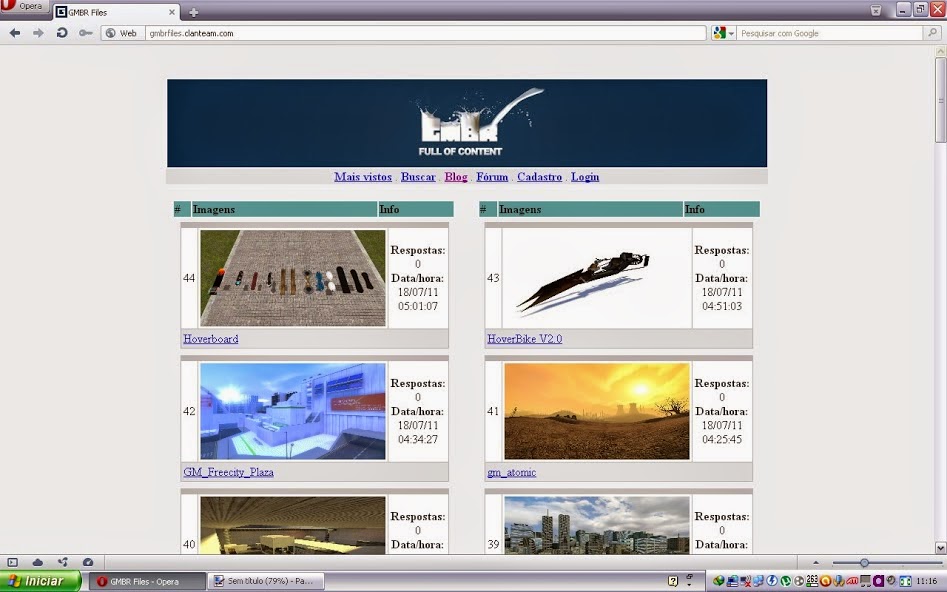Click the Web site info badge
The height and width of the screenshot is (592, 947).
[121, 33]
